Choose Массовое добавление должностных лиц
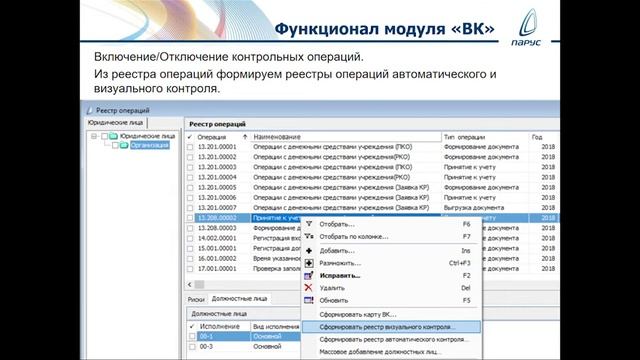Image resolution: width=640 pixels, height=360 pixels. pyautogui.click(x=392, y=351)
